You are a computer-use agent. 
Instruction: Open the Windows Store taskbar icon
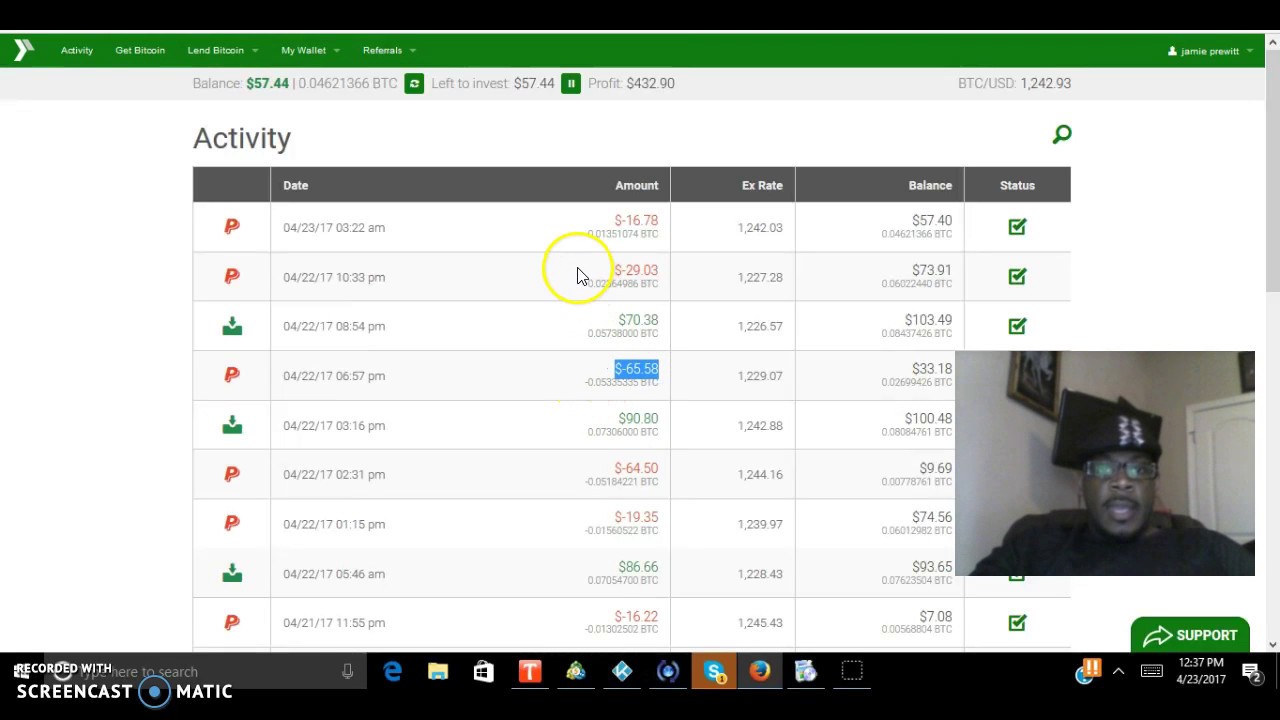point(484,672)
